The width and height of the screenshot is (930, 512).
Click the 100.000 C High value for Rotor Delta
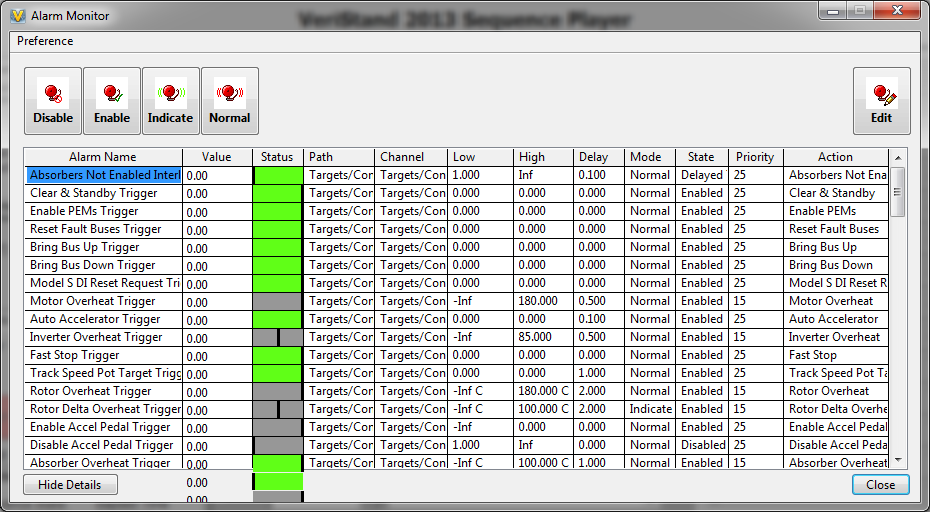(x=543, y=409)
